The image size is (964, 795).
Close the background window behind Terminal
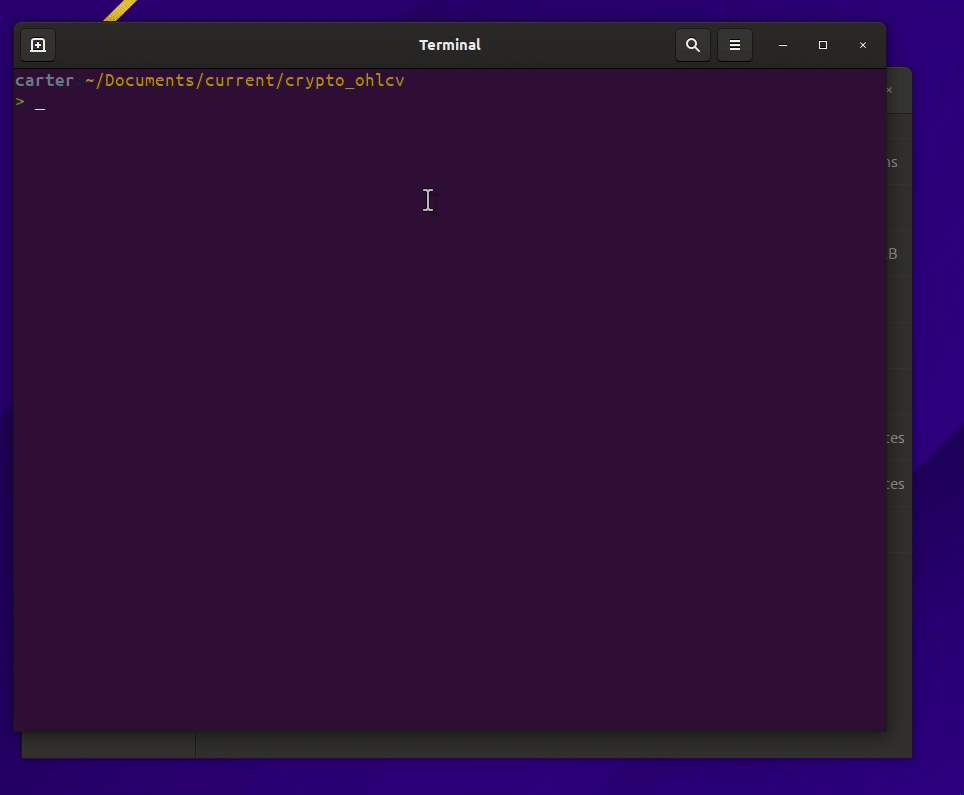point(889,90)
